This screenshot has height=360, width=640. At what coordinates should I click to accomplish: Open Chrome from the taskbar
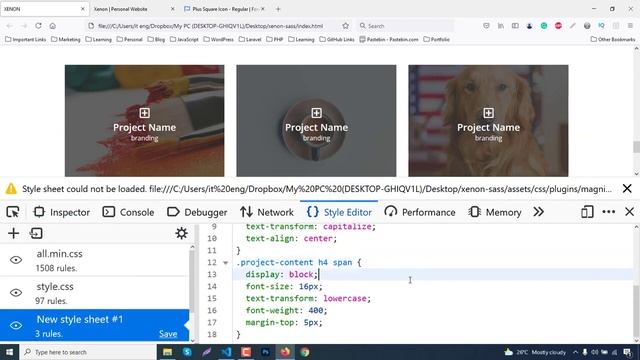tap(305, 352)
